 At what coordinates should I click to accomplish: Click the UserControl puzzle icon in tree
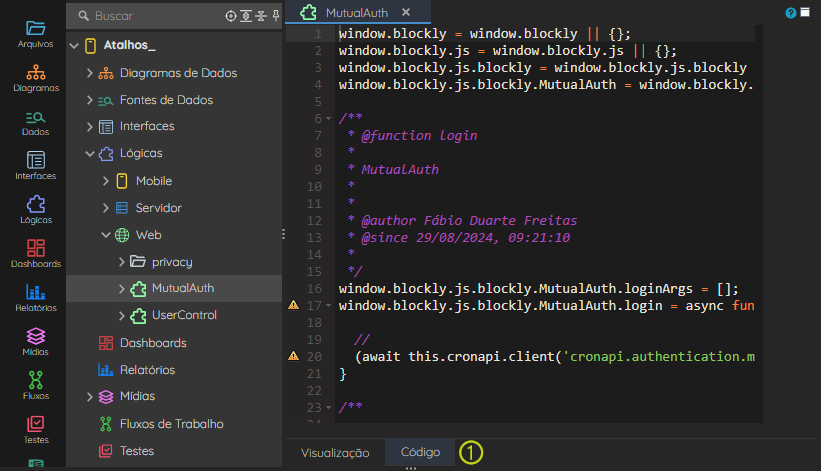tap(138, 316)
